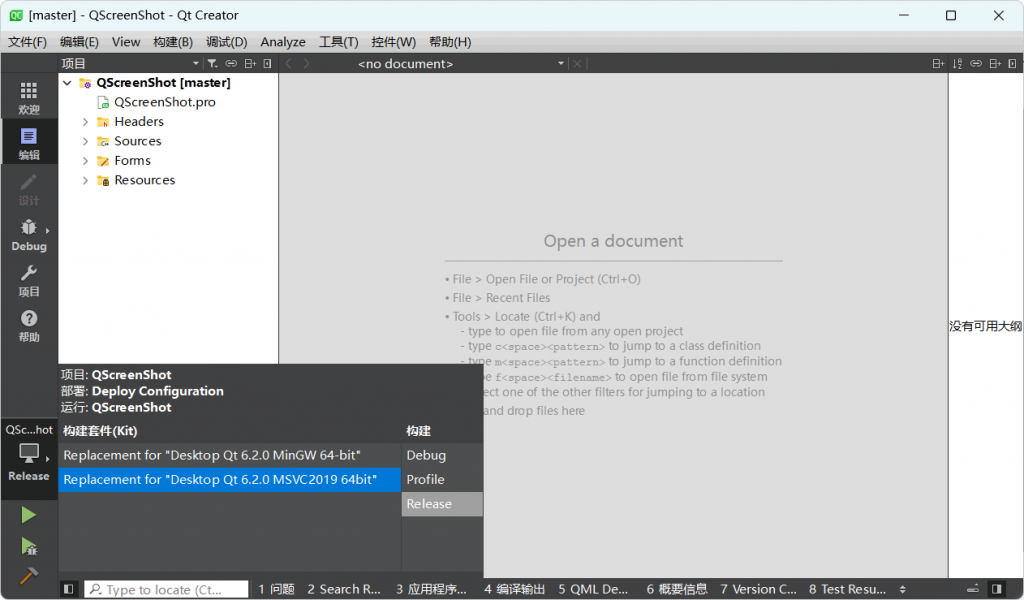Open the kit selector monitor icon
This screenshot has height=600, width=1024.
pyautogui.click(x=29, y=452)
